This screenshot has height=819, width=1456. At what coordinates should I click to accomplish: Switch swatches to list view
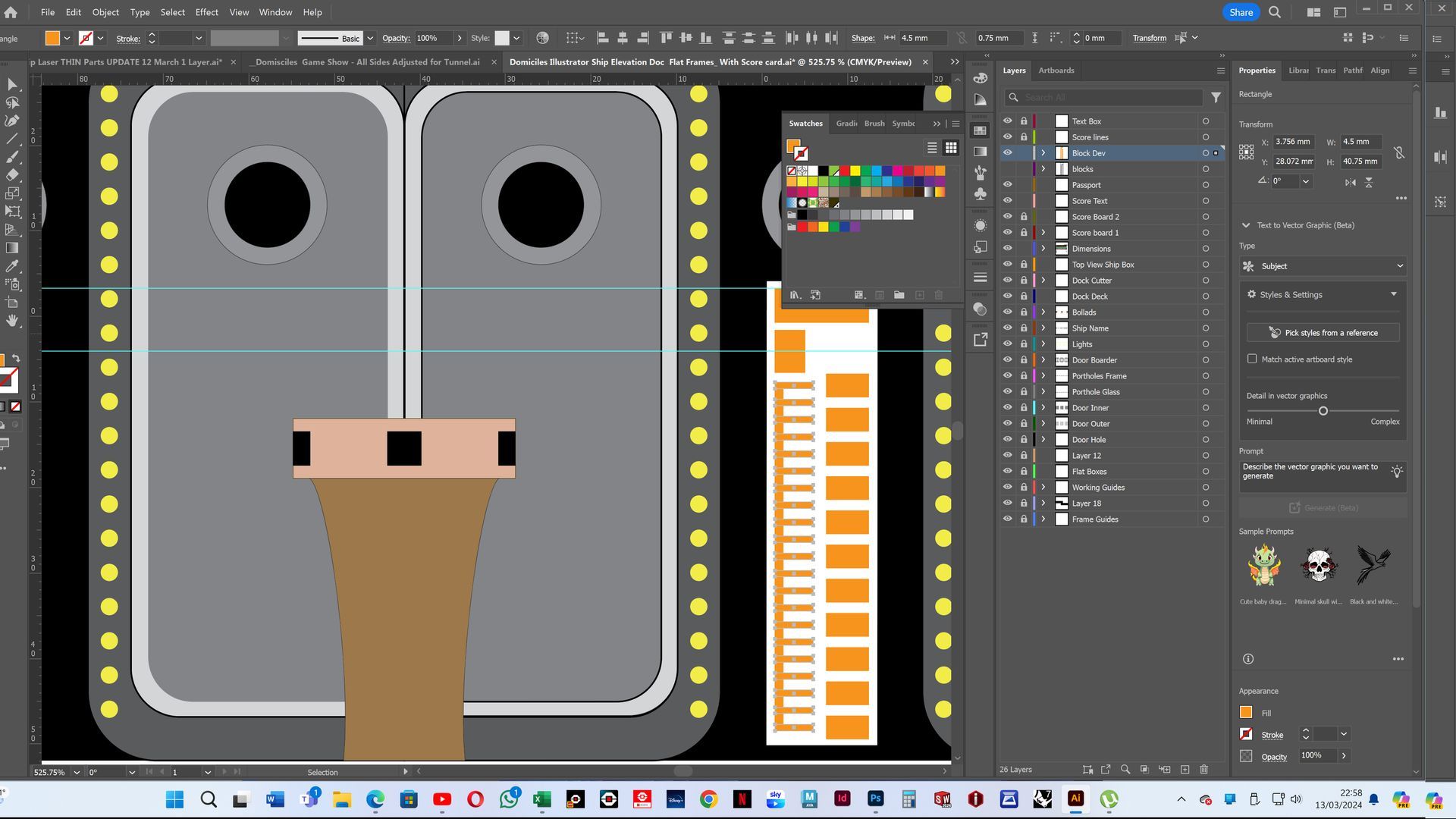[x=932, y=148]
